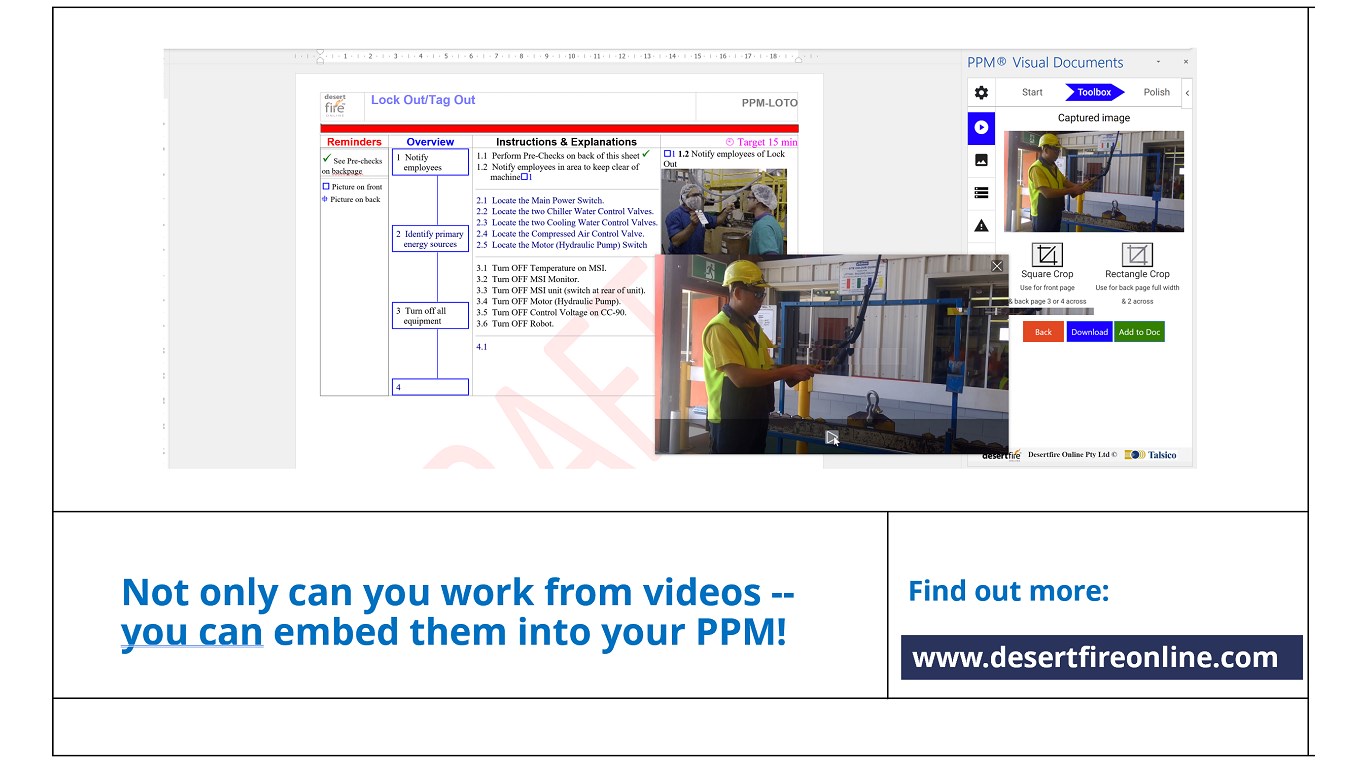
Task: Click the Reminders column heading
Action: pyautogui.click(x=354, y=142)
